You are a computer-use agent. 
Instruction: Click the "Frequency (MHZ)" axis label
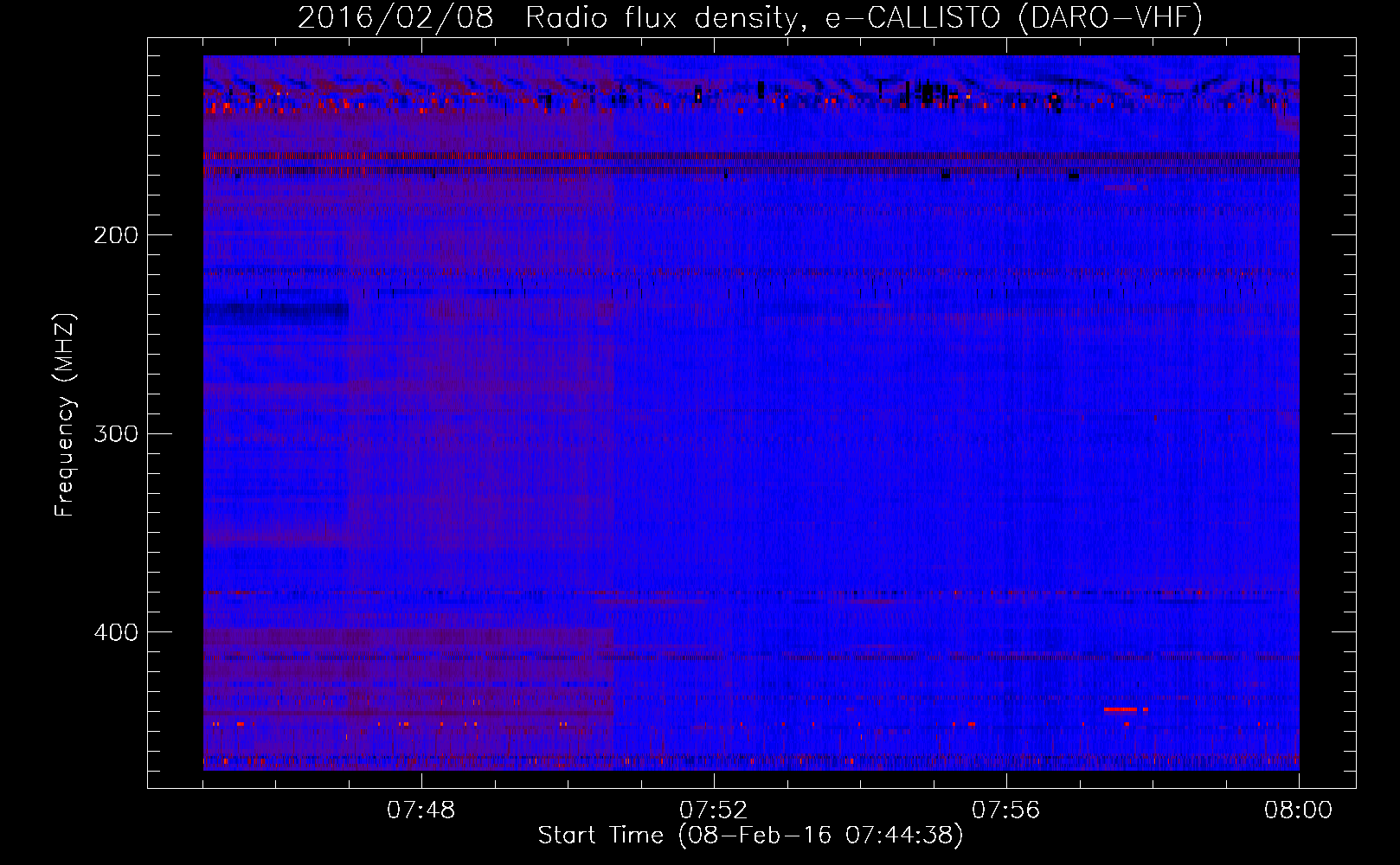(65, 415)
